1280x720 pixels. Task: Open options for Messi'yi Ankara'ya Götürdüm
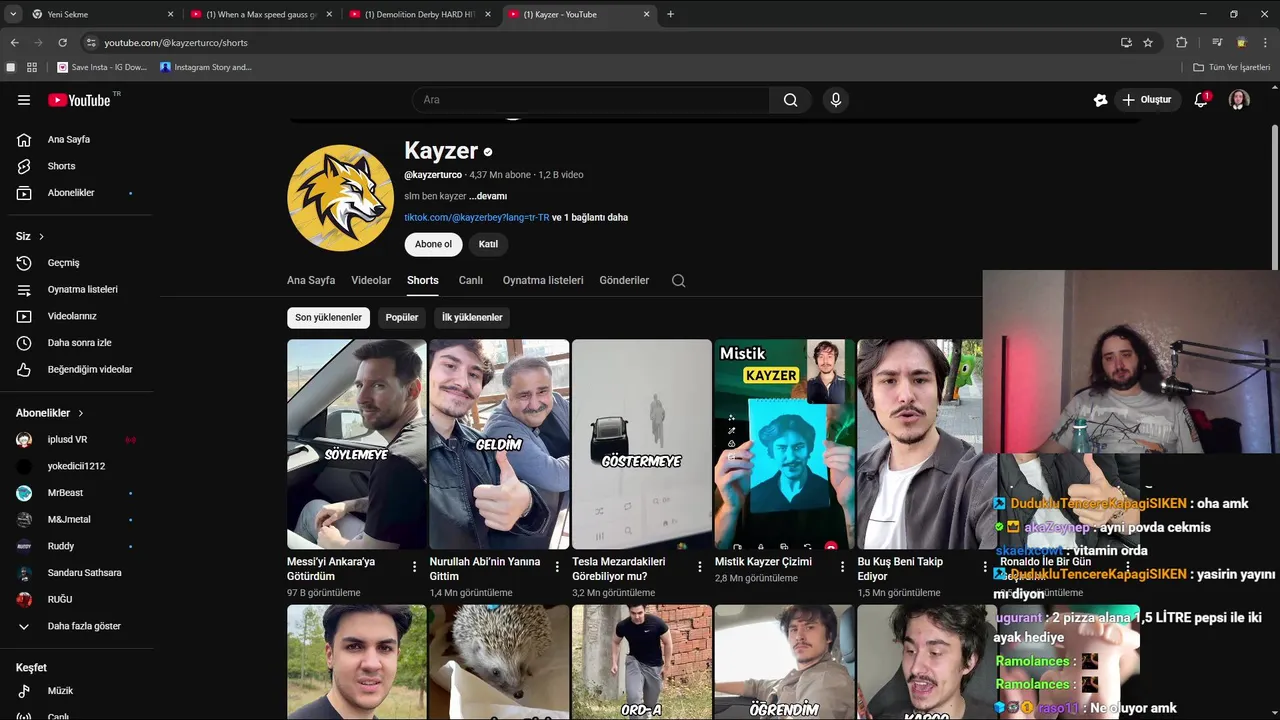(414, 567)
